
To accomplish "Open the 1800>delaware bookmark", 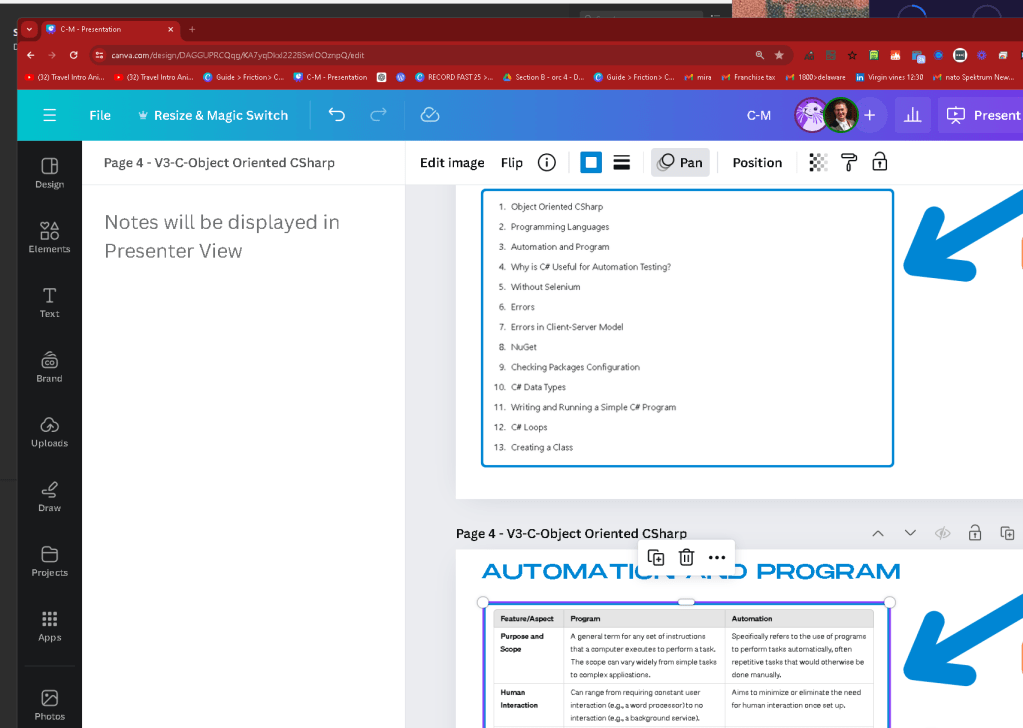I will (x=816, y=77).
